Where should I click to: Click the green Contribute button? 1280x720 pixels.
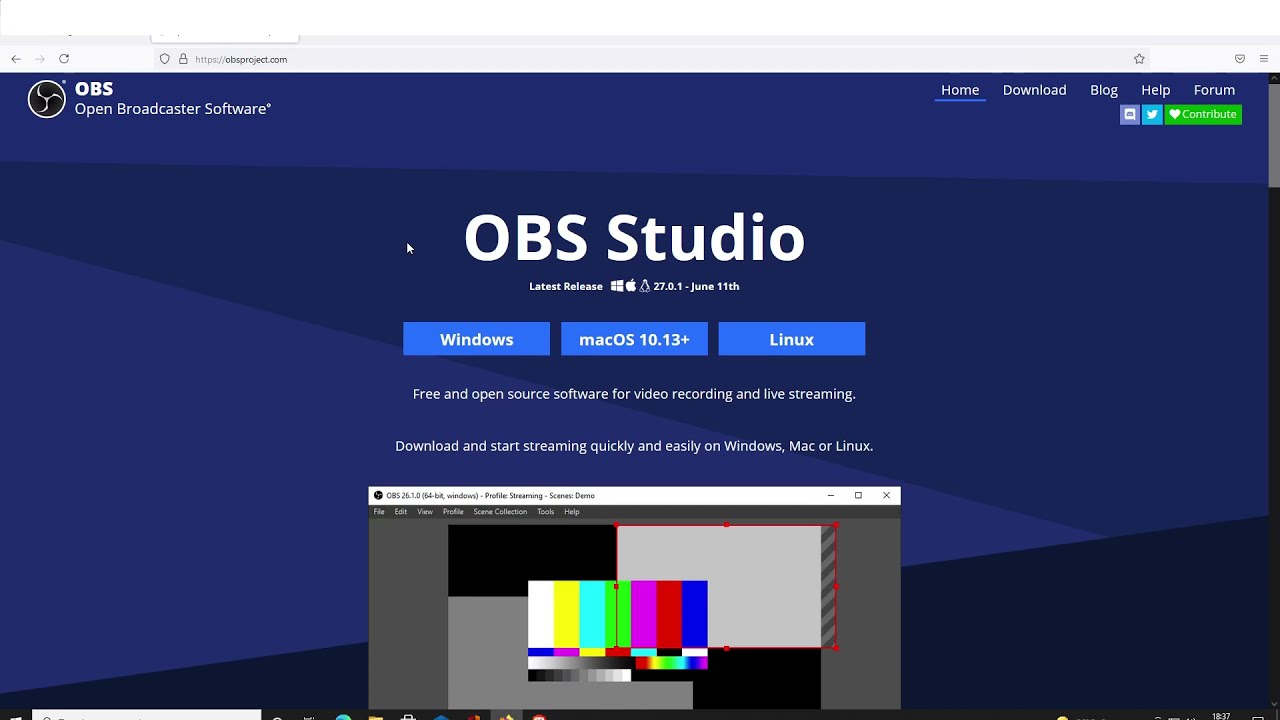1203,114
